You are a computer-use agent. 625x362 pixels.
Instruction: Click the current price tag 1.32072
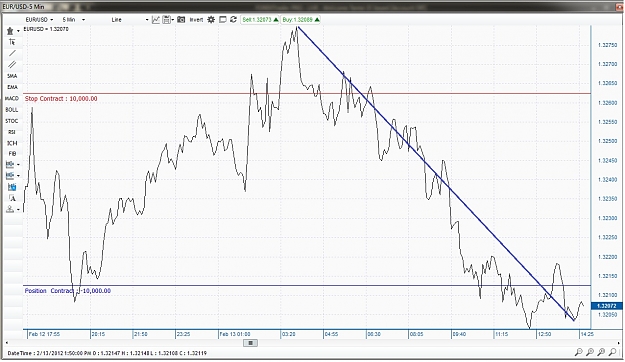(607, 306)
